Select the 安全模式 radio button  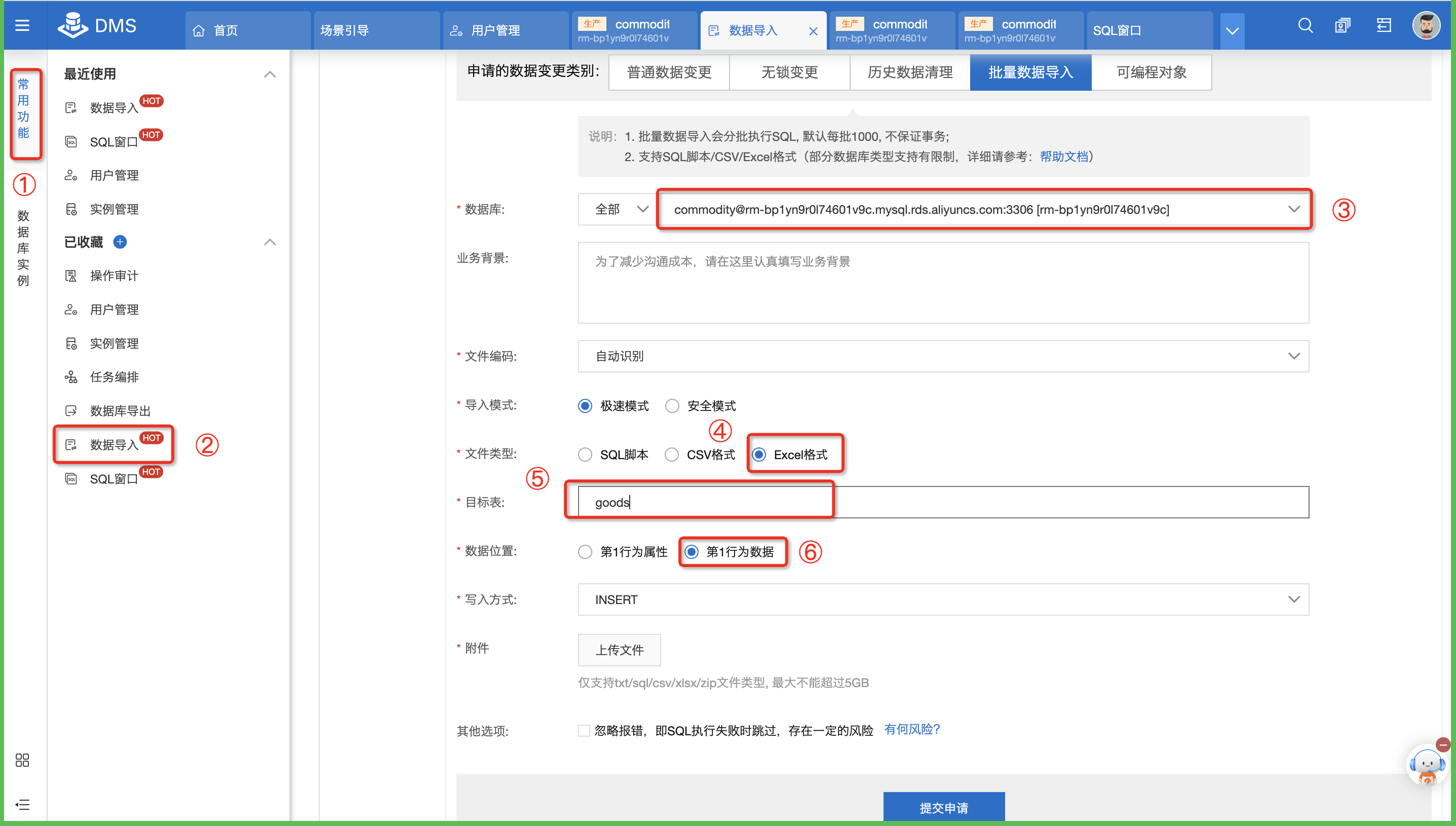(x=672, y=406)
